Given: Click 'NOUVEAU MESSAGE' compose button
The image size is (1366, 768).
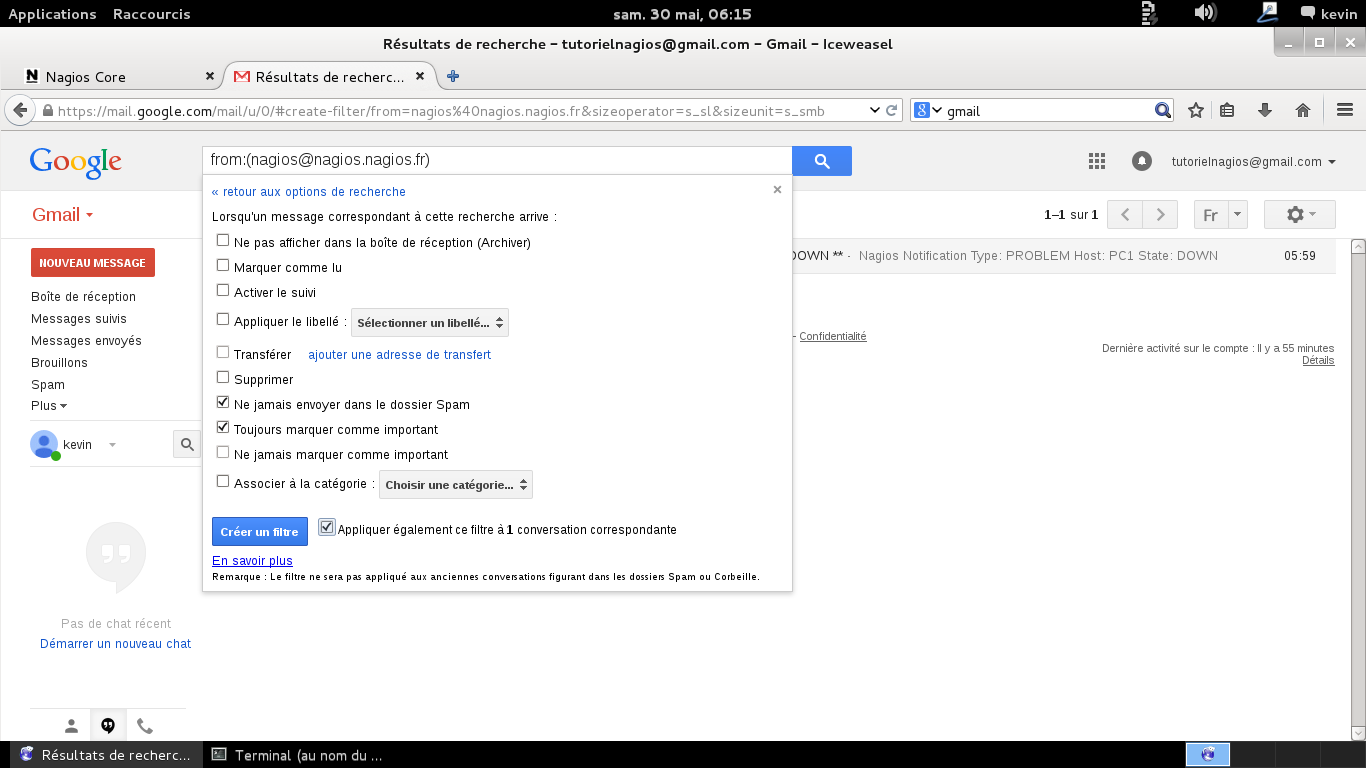Looking at the screenshot, I should [x=93, y=263].
